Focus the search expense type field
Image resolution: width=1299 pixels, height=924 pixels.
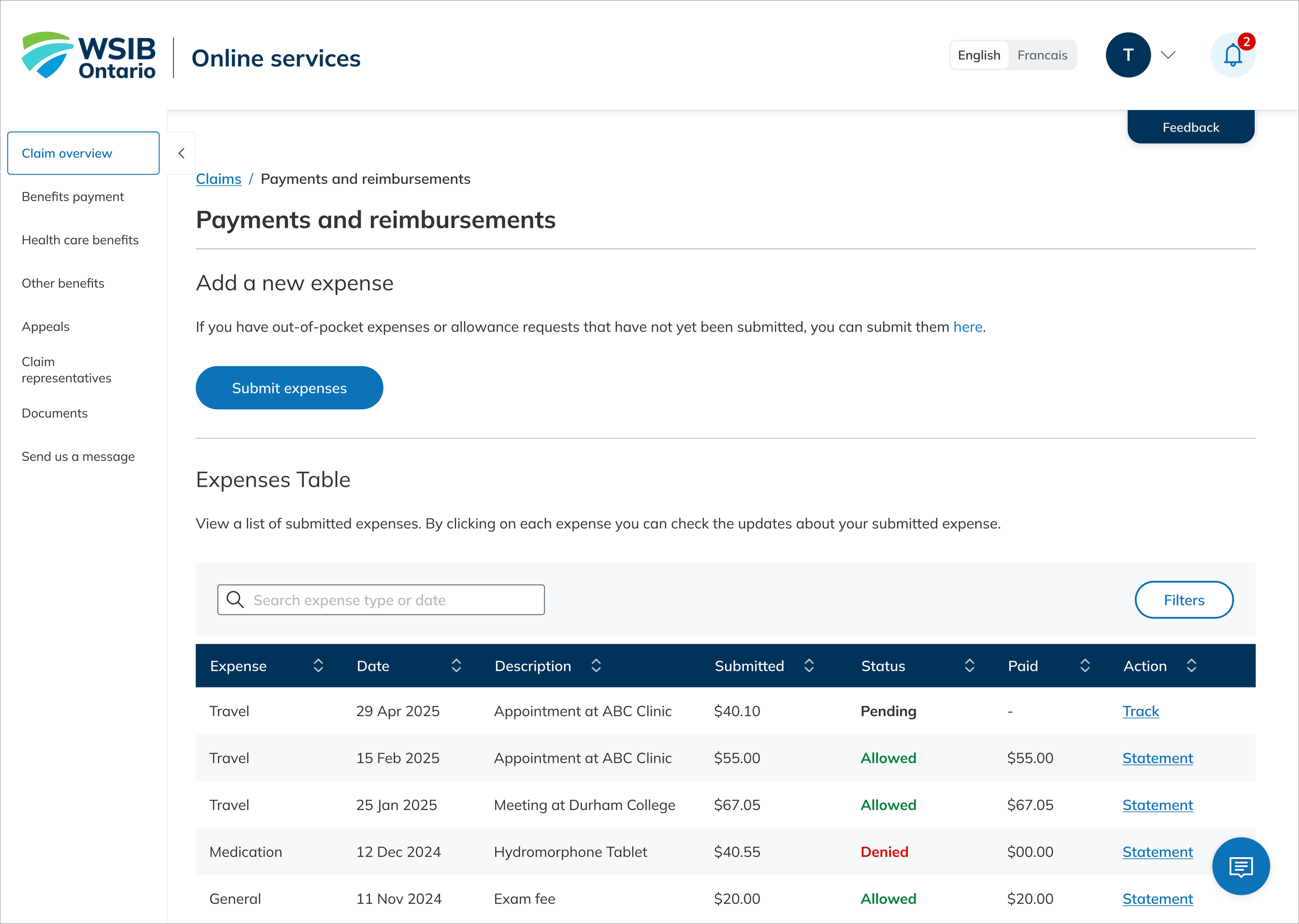coord(392,600)
